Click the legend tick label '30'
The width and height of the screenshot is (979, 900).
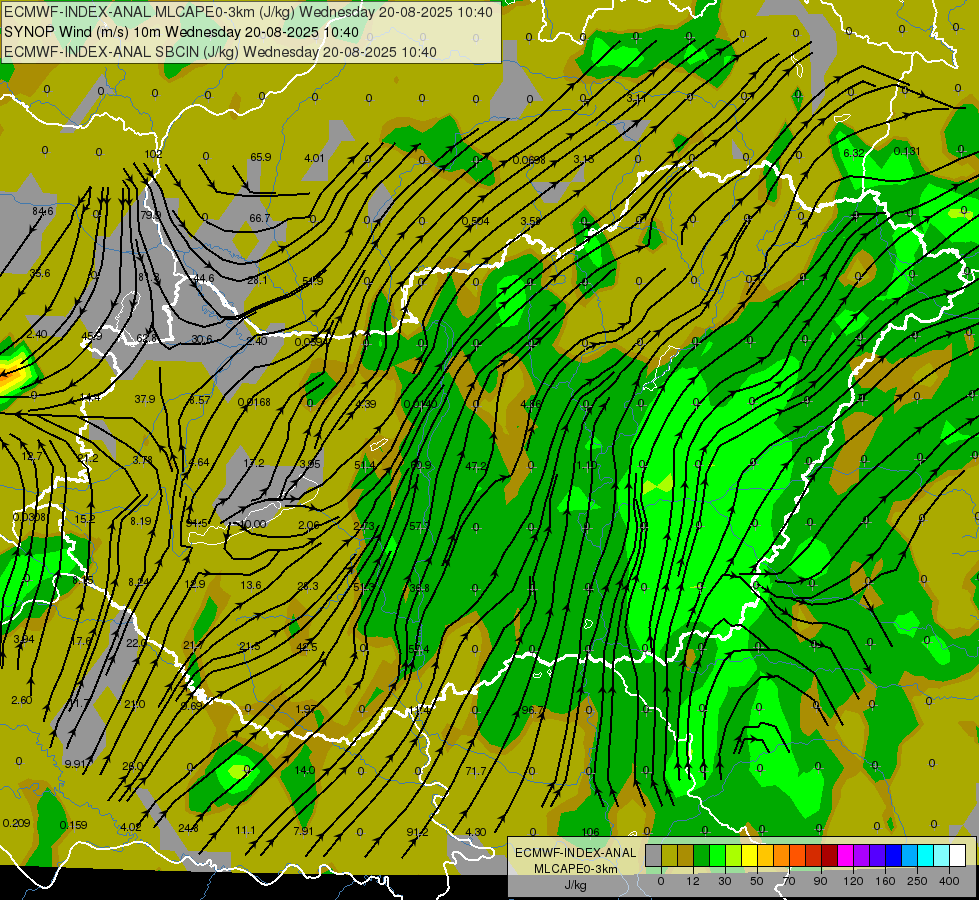click(x=724, y=881)
